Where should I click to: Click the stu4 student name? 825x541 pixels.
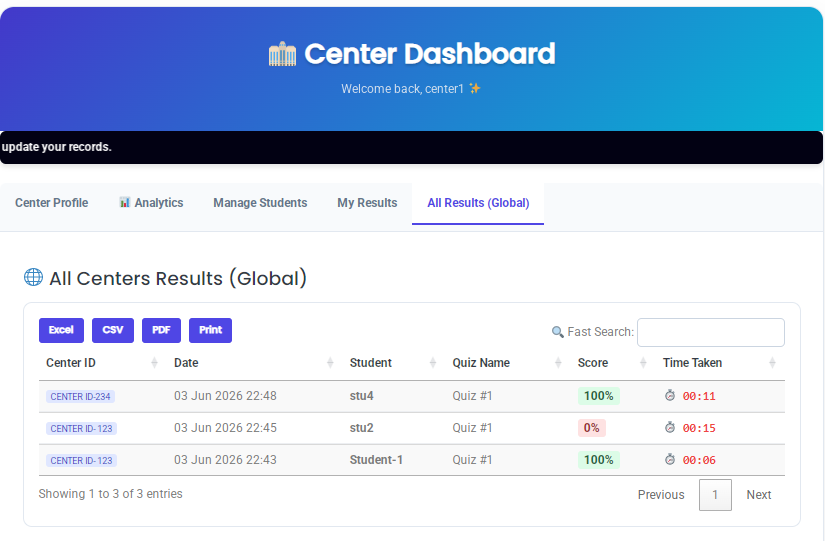361,396
